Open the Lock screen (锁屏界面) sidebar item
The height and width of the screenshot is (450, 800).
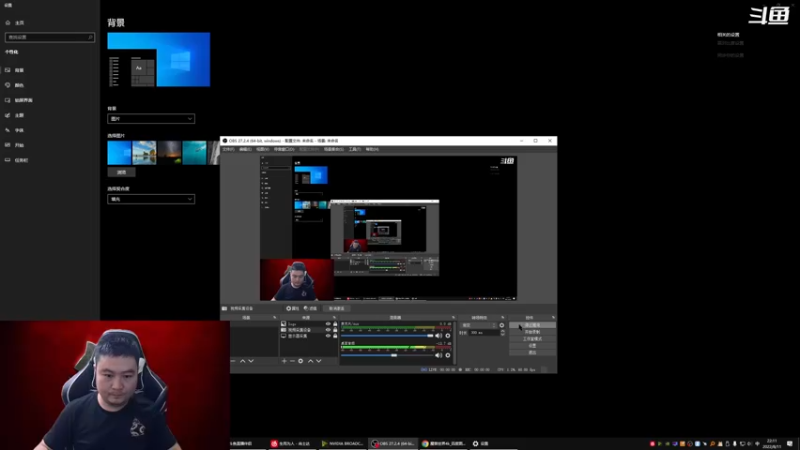click(x=19, y=100)
